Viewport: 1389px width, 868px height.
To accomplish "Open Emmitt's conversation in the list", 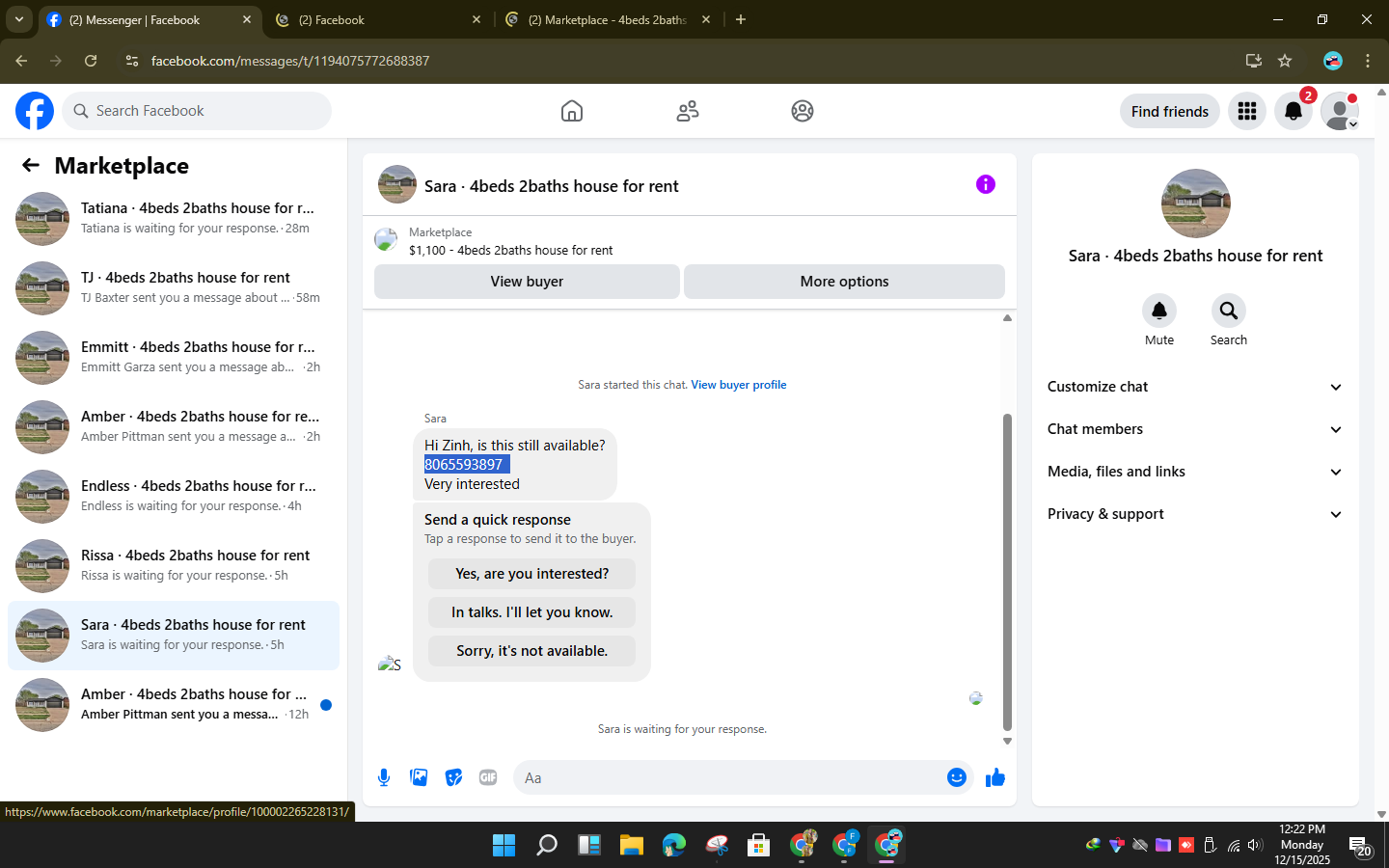I will tap(174, 358).
